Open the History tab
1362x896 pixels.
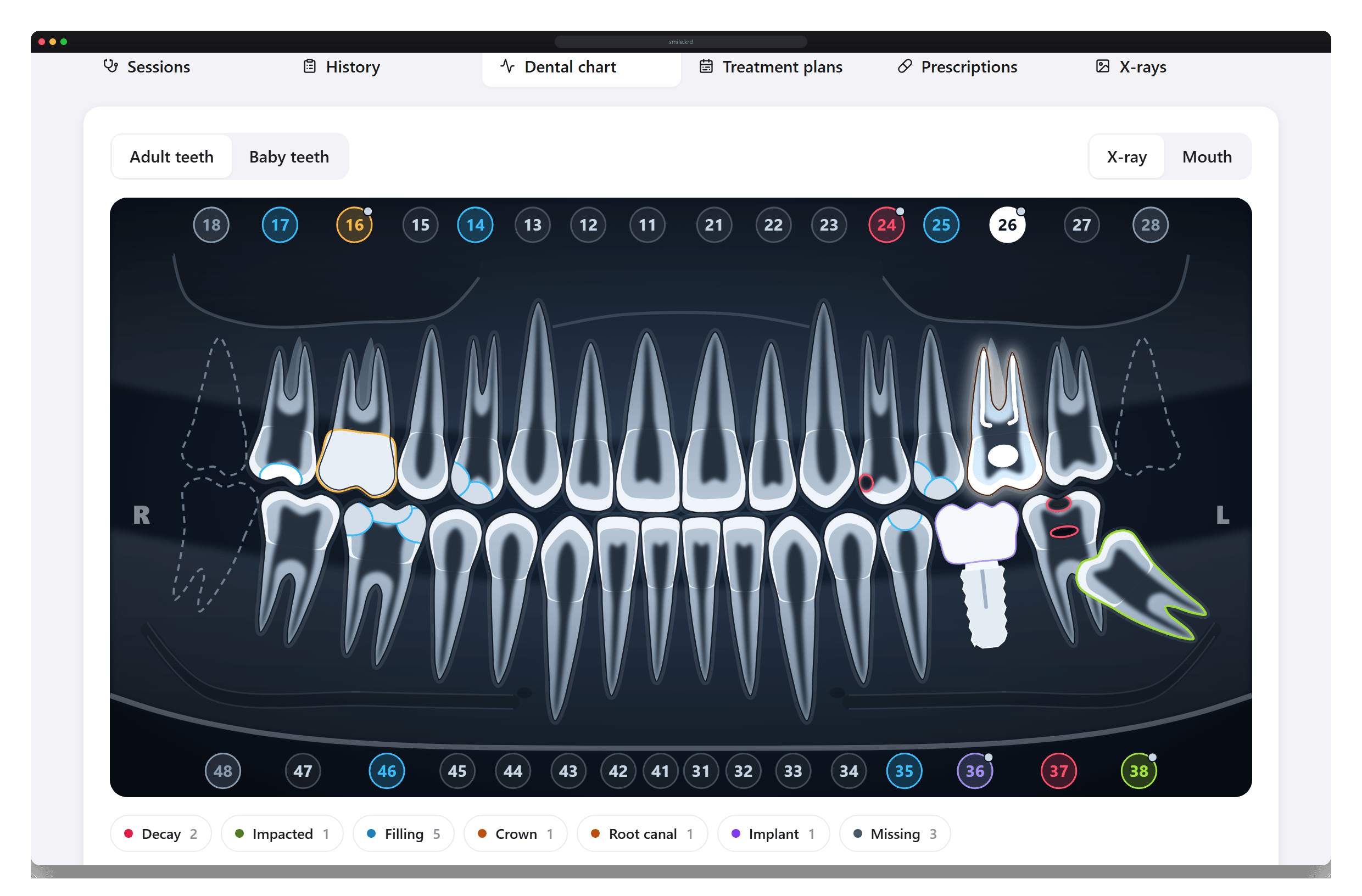tap(342, 67)
